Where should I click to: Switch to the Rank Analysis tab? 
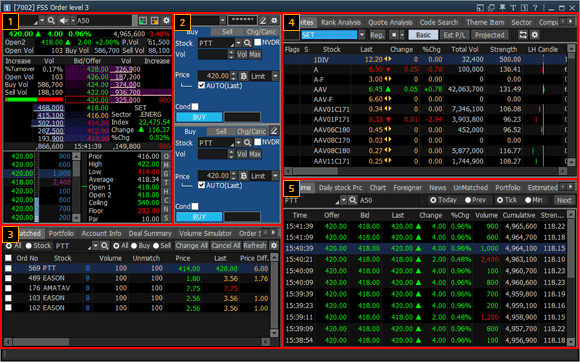coord(341,23)
